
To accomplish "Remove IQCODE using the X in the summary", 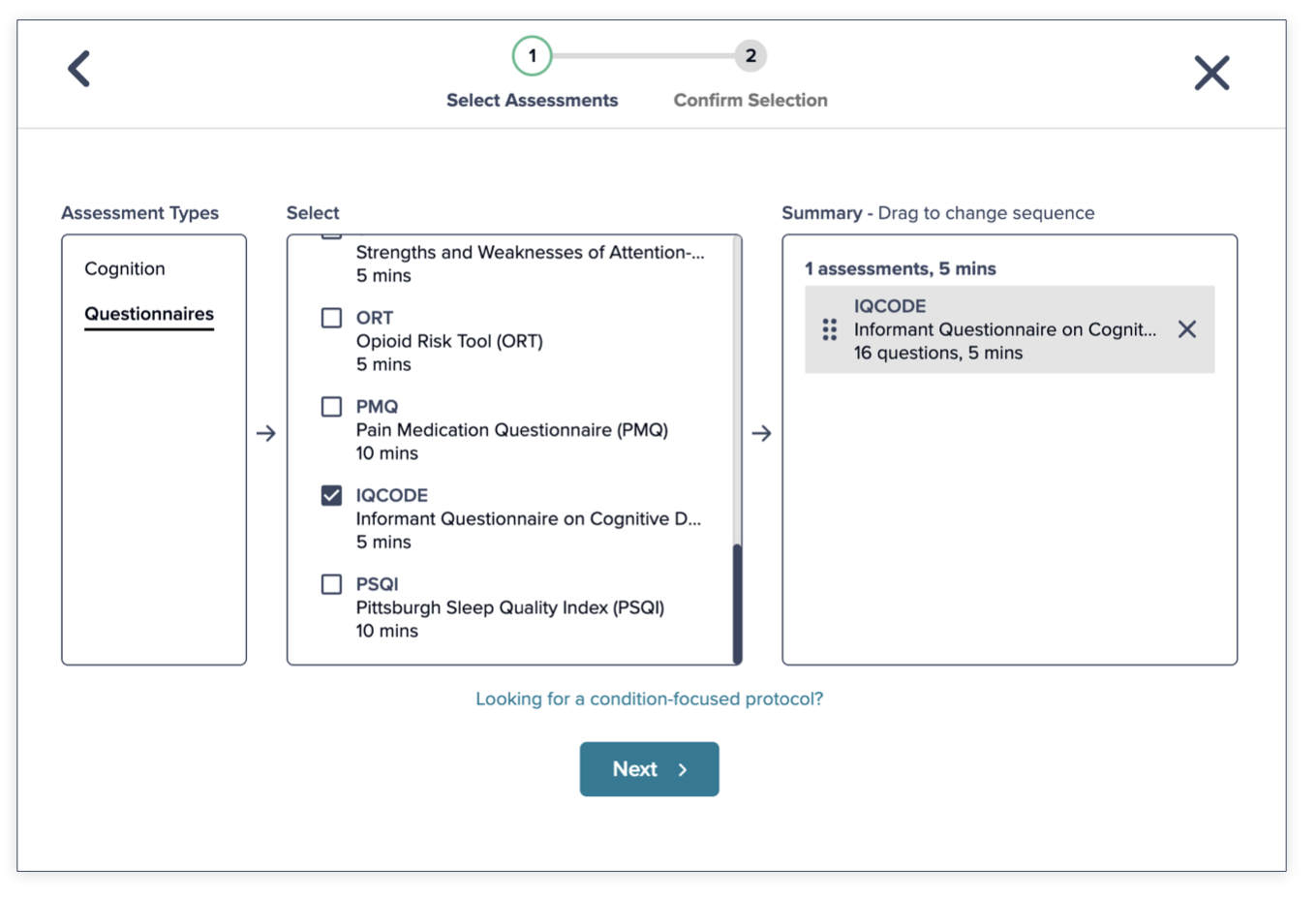I will [1187, 329].
